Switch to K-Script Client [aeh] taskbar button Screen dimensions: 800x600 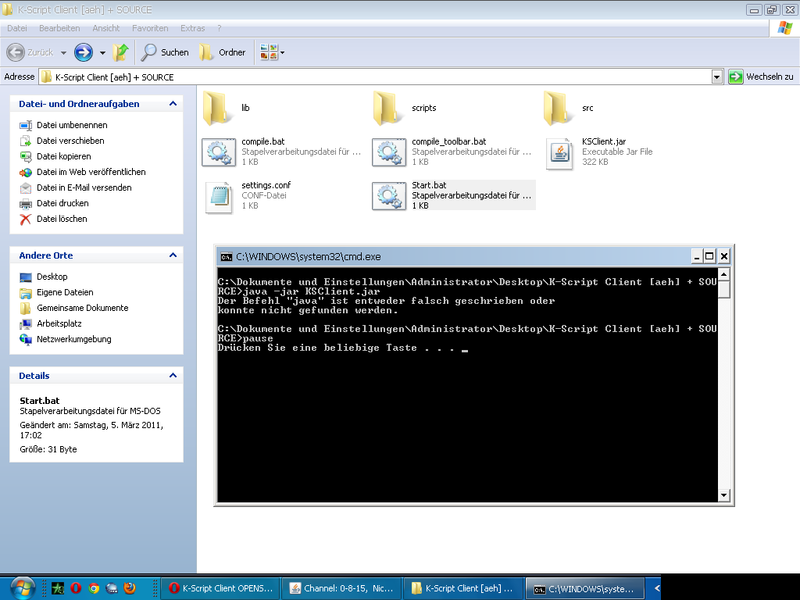(x=464, y=588)
